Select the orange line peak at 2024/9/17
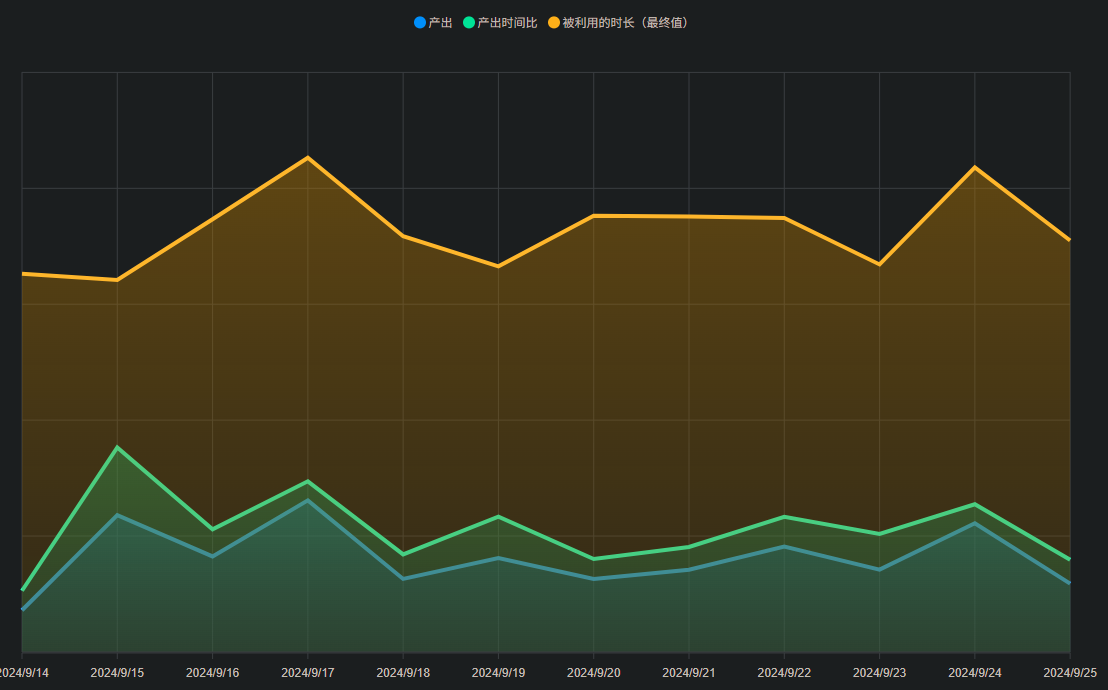The image size is (1108, 690). click(x=308, y=158)
